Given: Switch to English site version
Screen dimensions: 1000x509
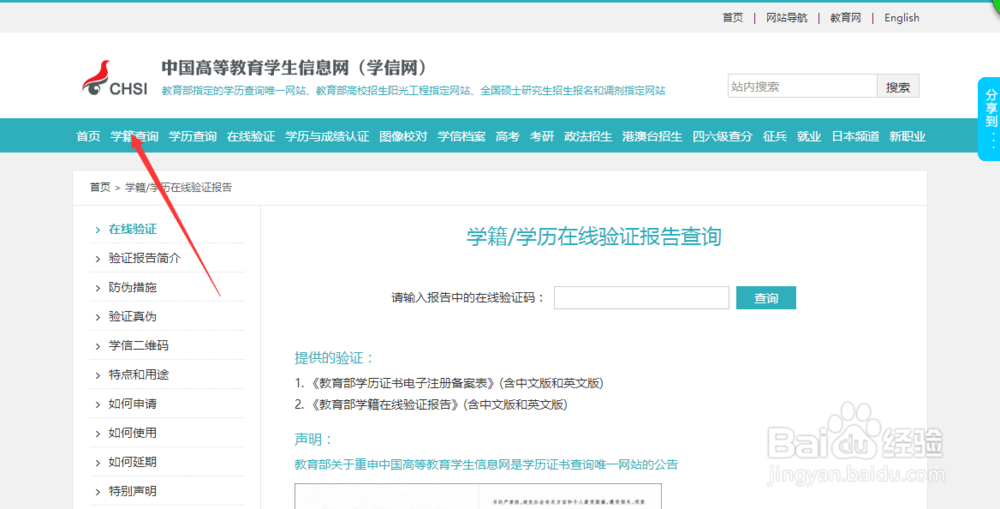Looking at the screenshot, I should (902, 18).
